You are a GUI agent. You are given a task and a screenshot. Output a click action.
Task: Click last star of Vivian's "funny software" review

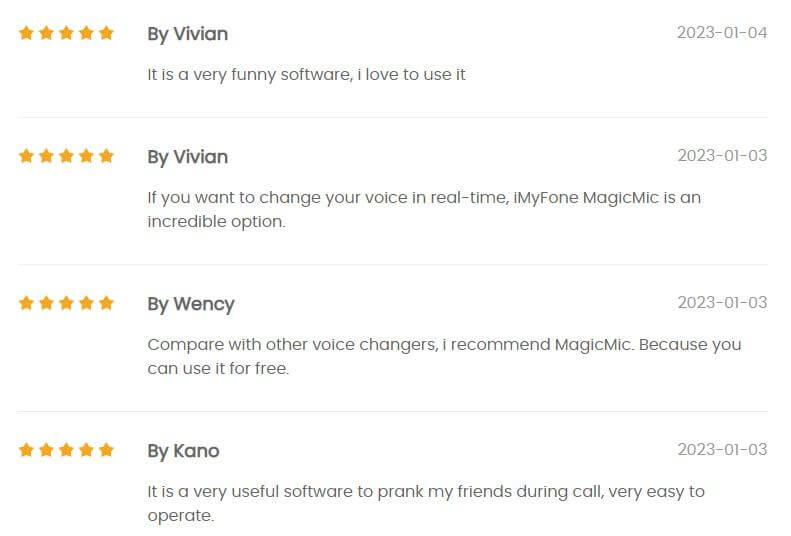pos(106,33)
